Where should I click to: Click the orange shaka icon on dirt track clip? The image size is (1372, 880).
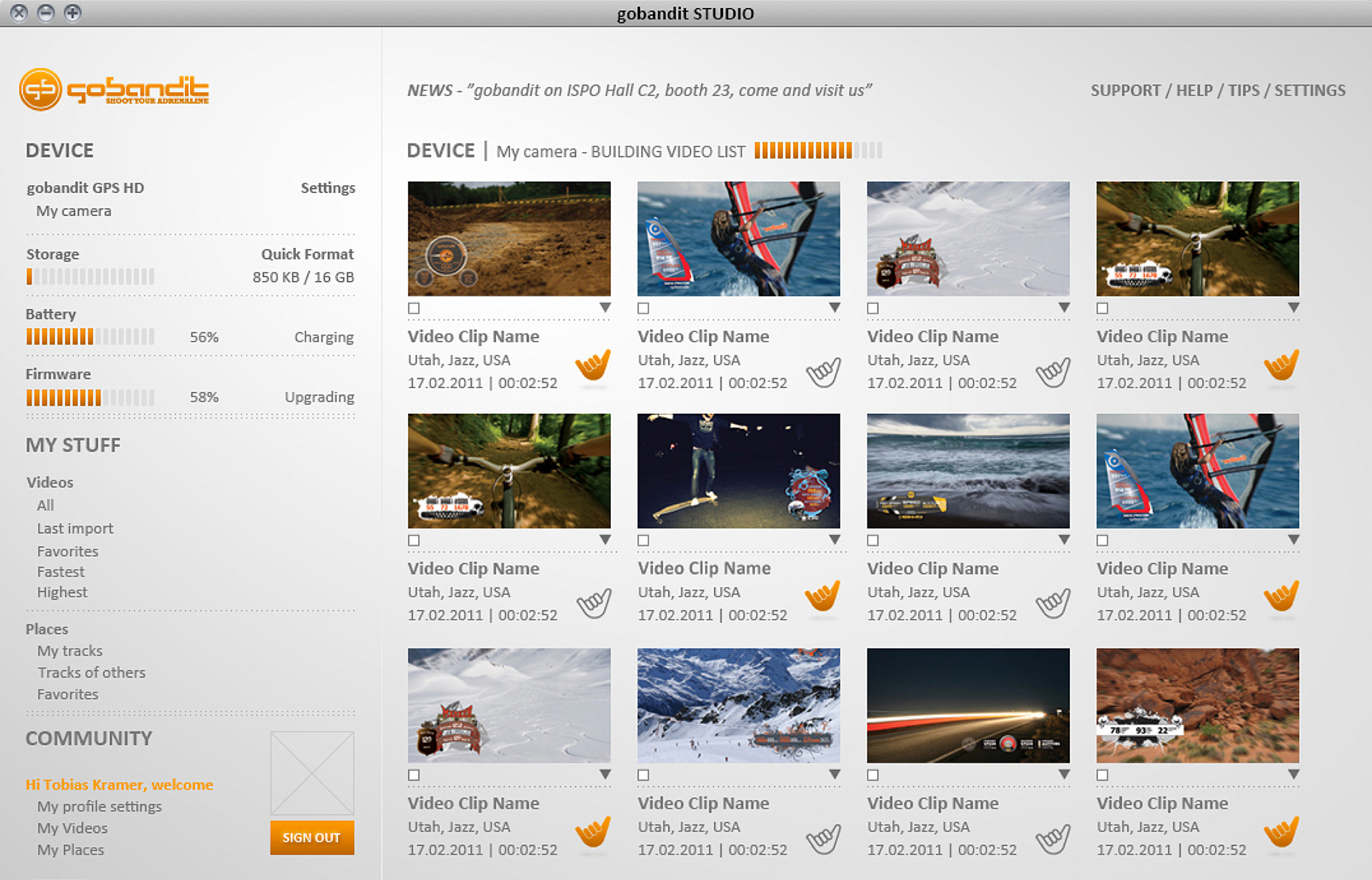pyautogui.click(x=593, y=365)
